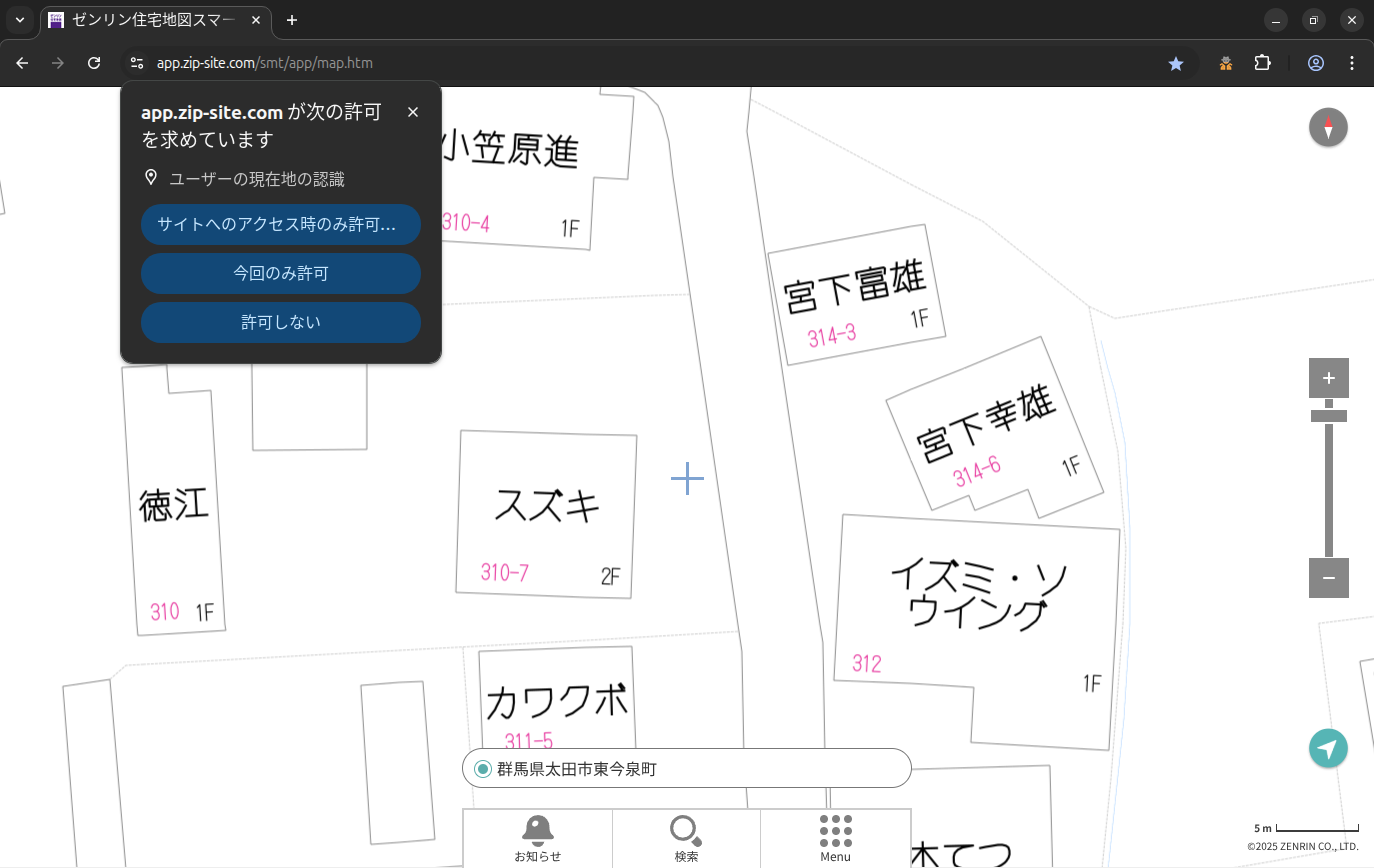1374x868 pixels.
Task: Reload the page
Action: 94,63
